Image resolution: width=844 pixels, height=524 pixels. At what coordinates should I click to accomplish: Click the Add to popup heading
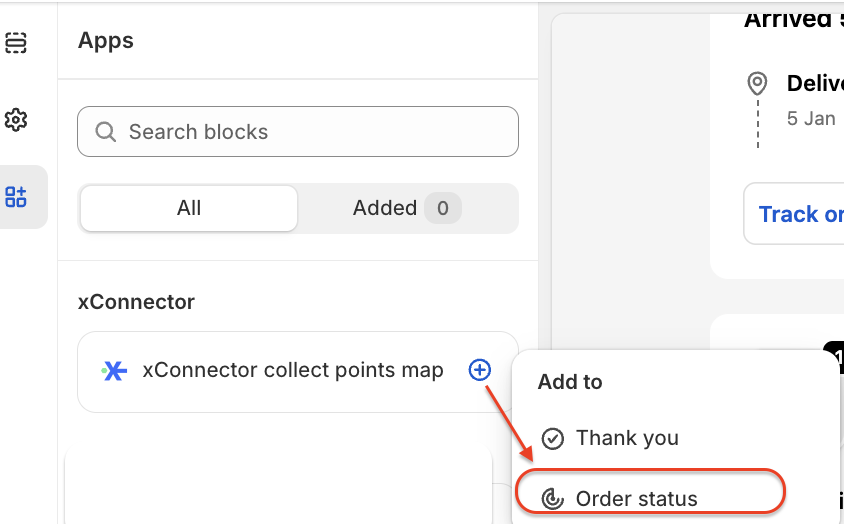[x=570, y=382]
